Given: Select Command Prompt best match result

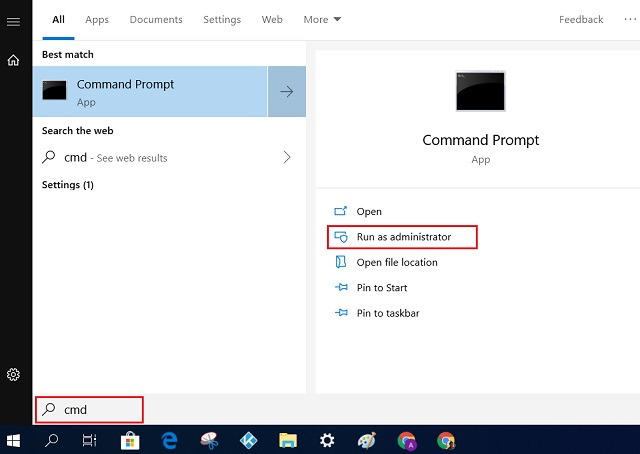Looking at the screenshot, I should click(x=150, y=91).
